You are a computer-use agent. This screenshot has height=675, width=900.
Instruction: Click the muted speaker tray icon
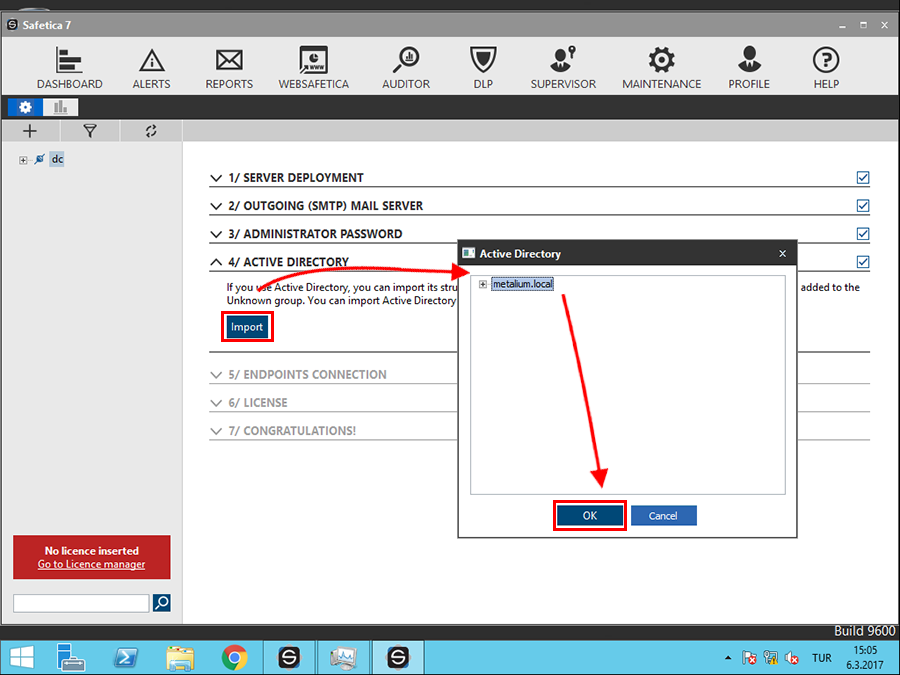[792, 658]
